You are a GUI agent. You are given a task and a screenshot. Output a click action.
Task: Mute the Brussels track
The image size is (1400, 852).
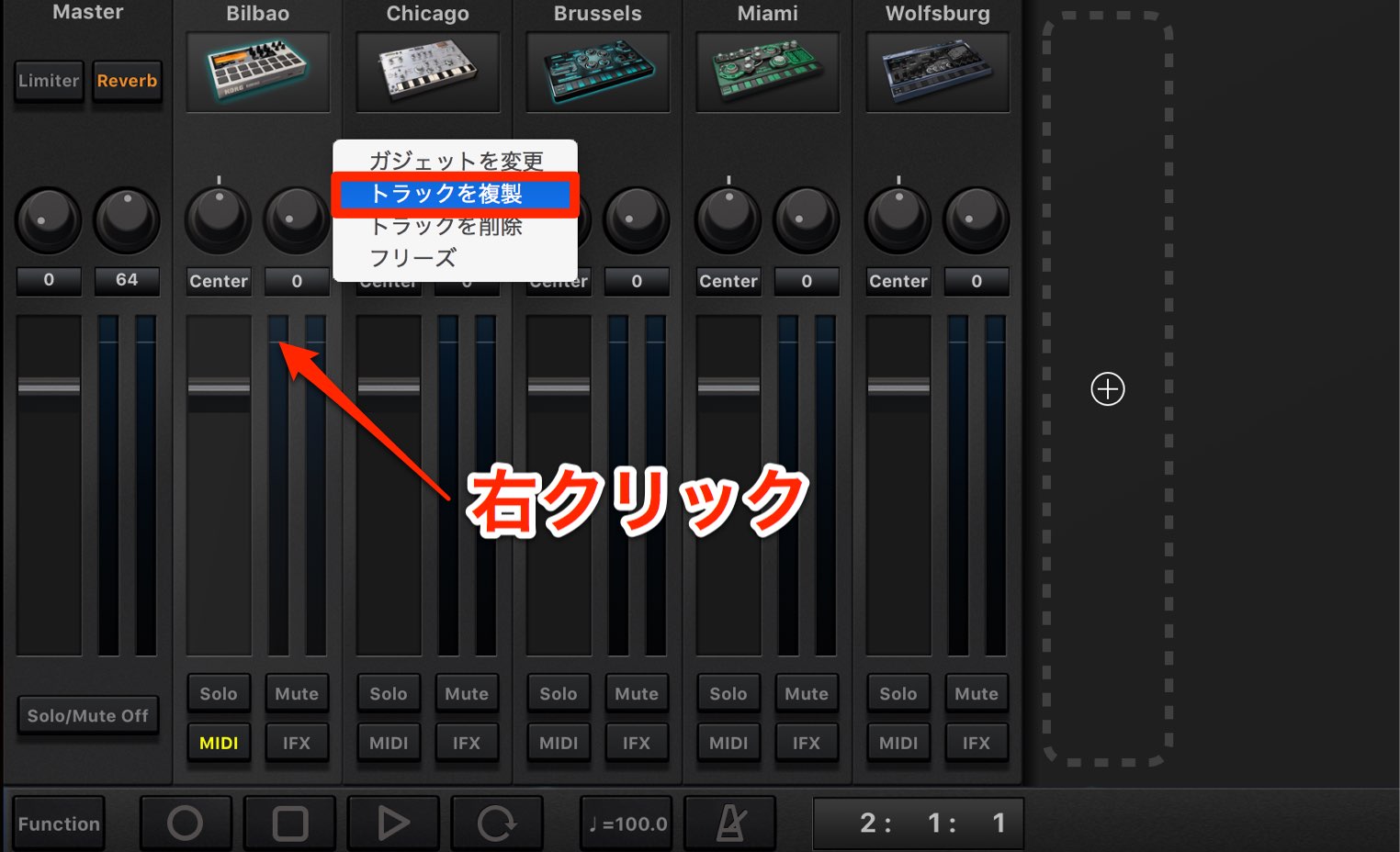tap(637, 694)
